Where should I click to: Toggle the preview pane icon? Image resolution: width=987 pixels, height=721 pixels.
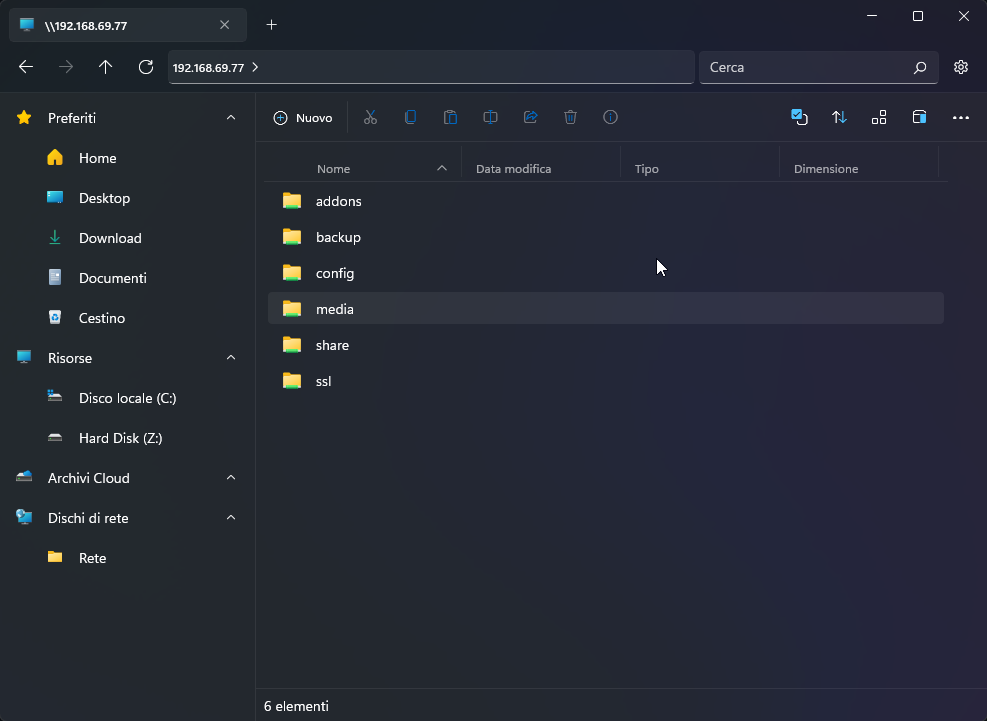coord(919,117)
